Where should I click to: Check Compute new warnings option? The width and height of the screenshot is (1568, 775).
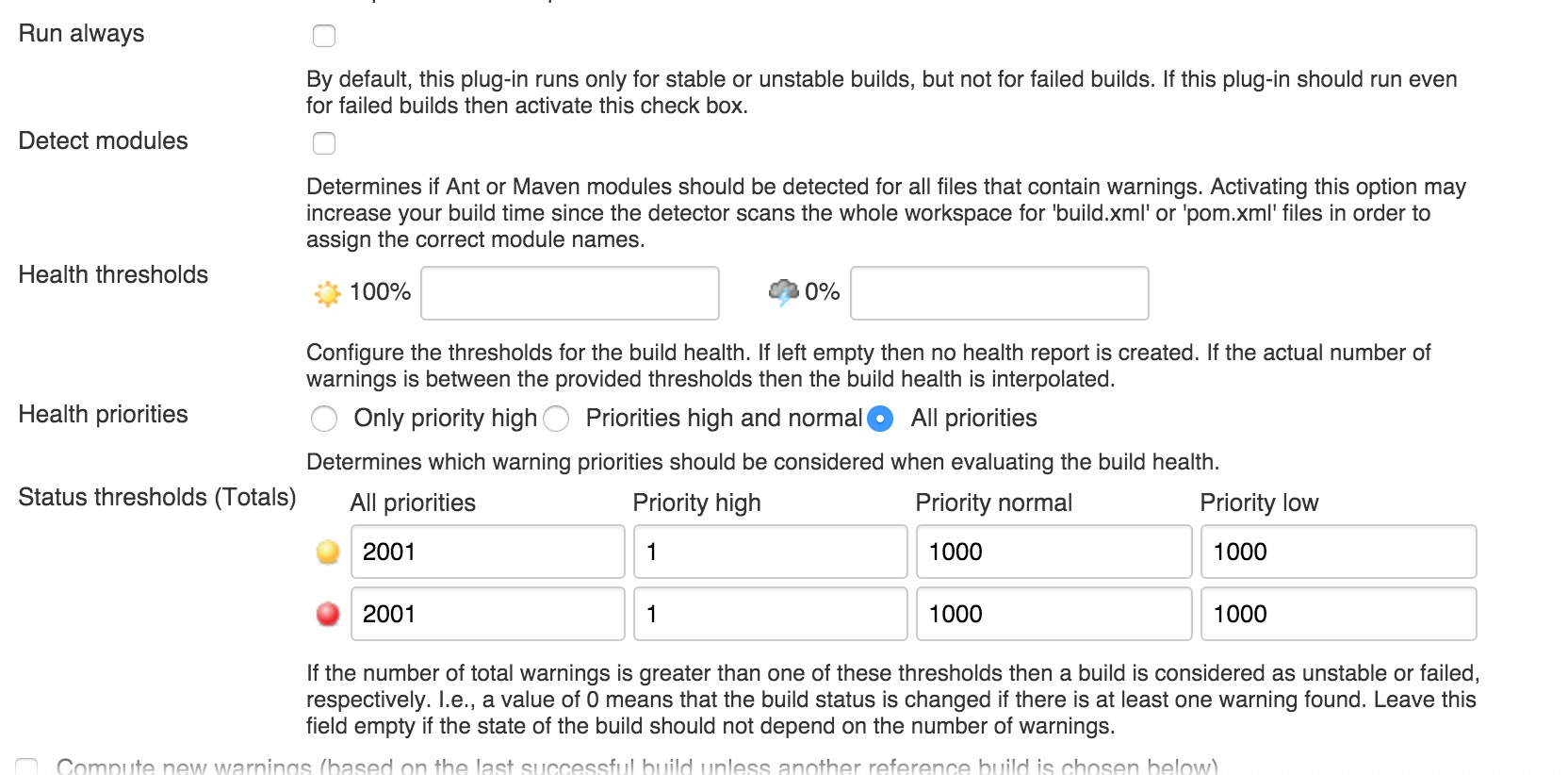point(27,767)
